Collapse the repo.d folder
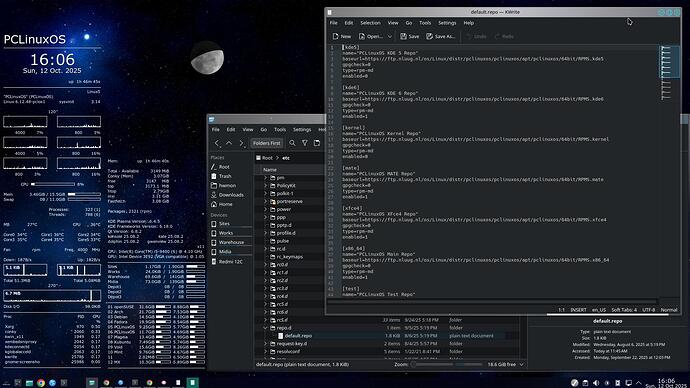Screen dimensions: 690x388 [265, 328]
